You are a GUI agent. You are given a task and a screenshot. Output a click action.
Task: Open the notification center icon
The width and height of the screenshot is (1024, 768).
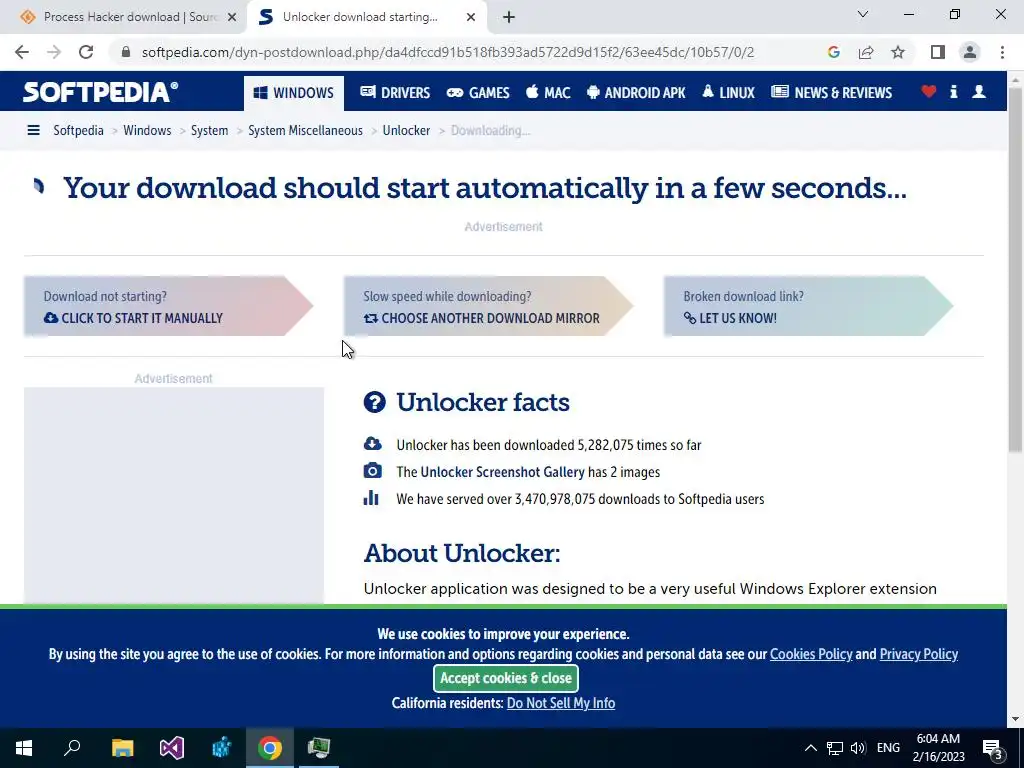tap(993, 749)
